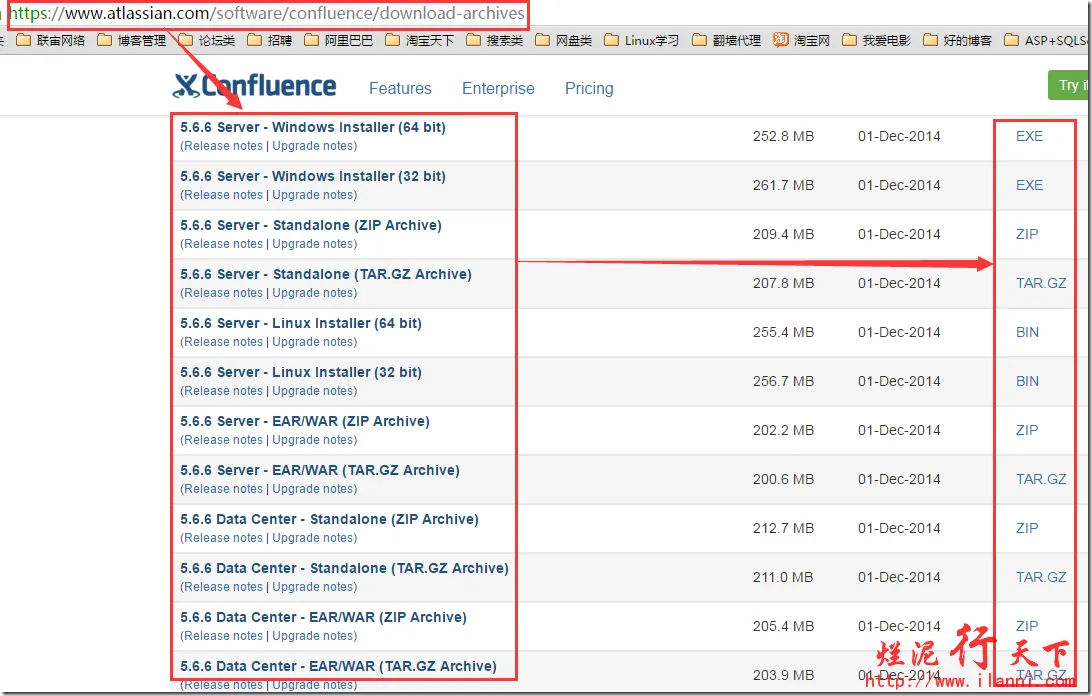Download ZIP for Server EAR/WAR archive
Image resolution: width=1092 pixels, height=696 pixels.
coord(1027,430)
